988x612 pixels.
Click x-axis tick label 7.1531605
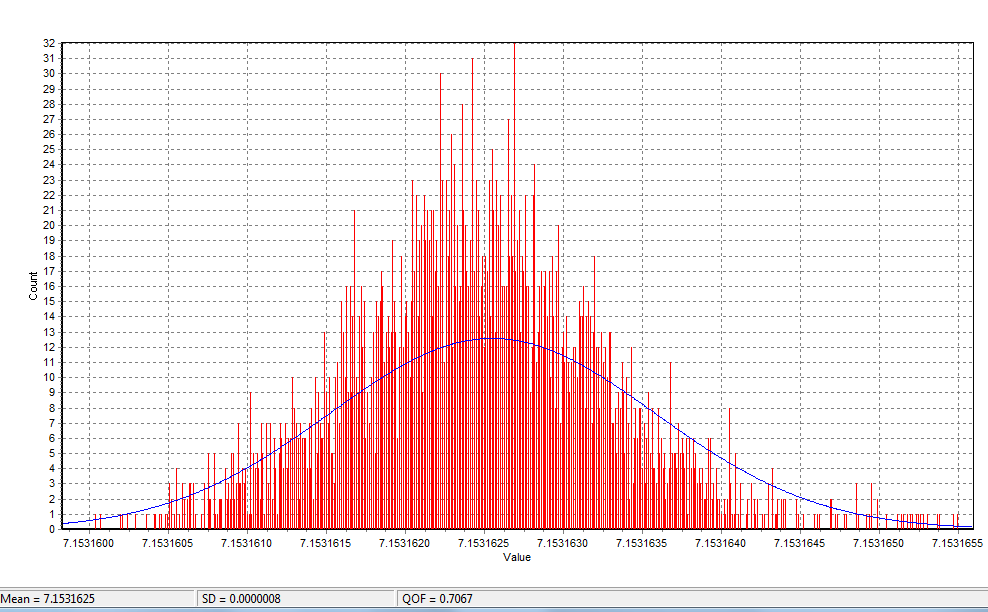[168, 543]
